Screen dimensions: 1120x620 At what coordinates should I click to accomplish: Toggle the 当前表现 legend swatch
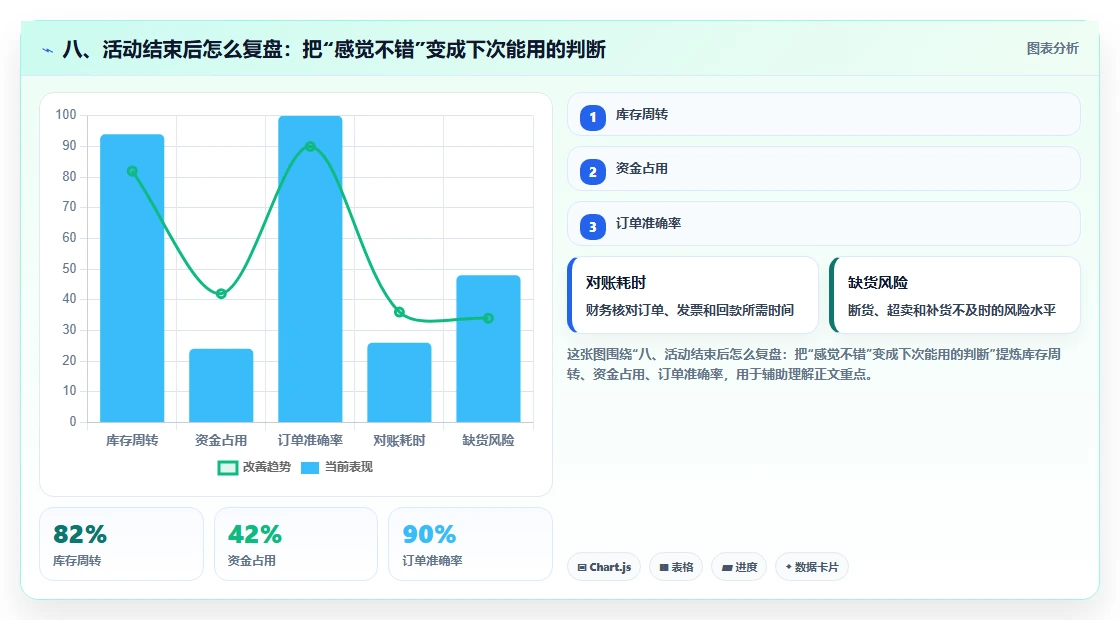coord(309,467)
